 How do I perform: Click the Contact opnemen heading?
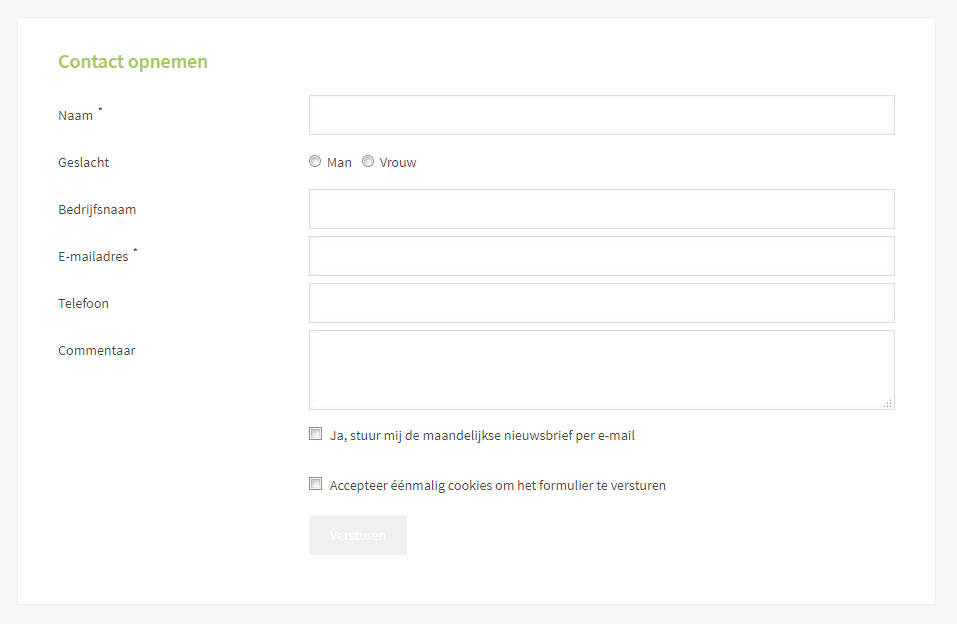click(x=133, y=62)
